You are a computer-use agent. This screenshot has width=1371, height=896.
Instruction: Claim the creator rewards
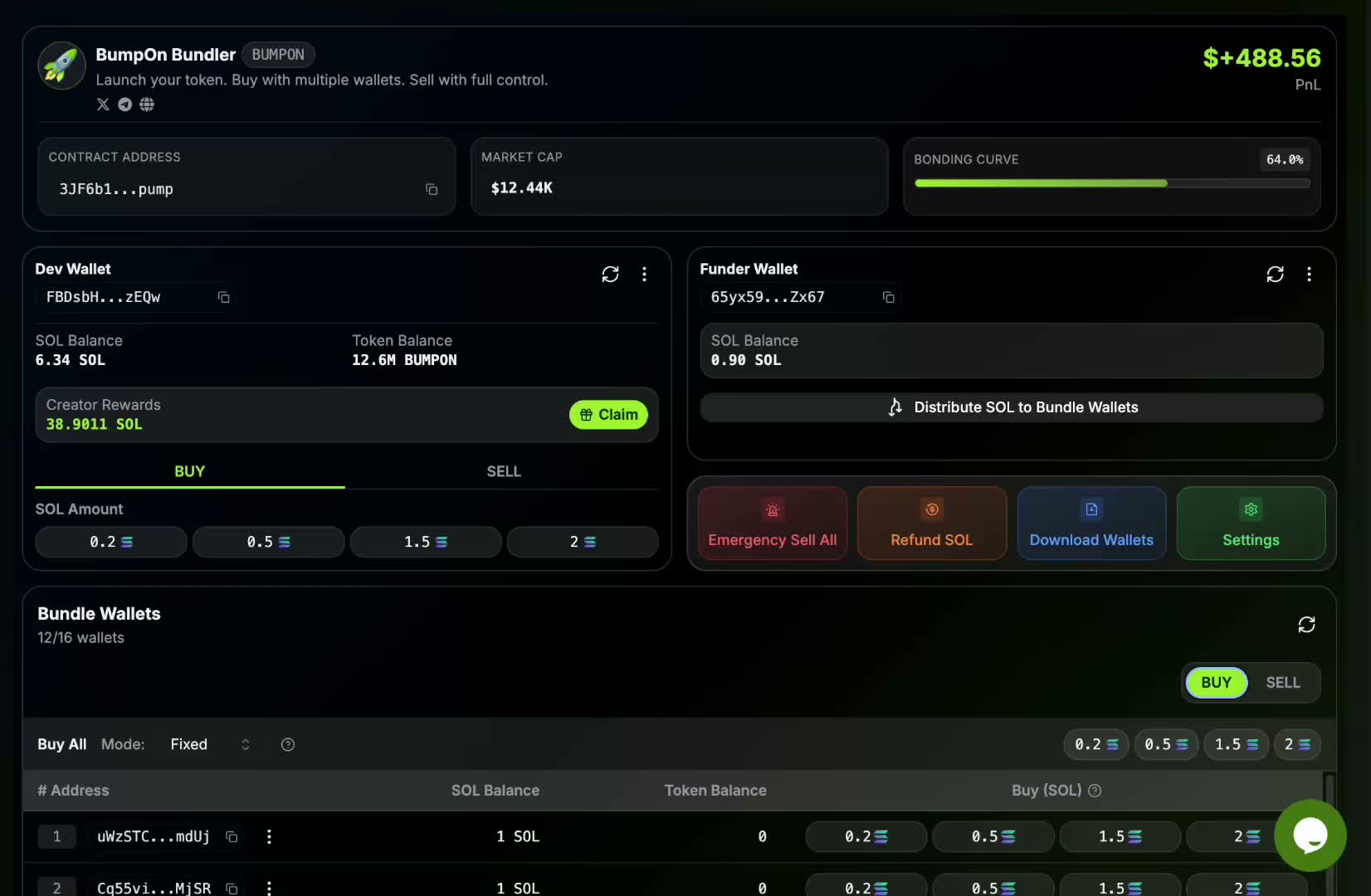pos(608,415)
